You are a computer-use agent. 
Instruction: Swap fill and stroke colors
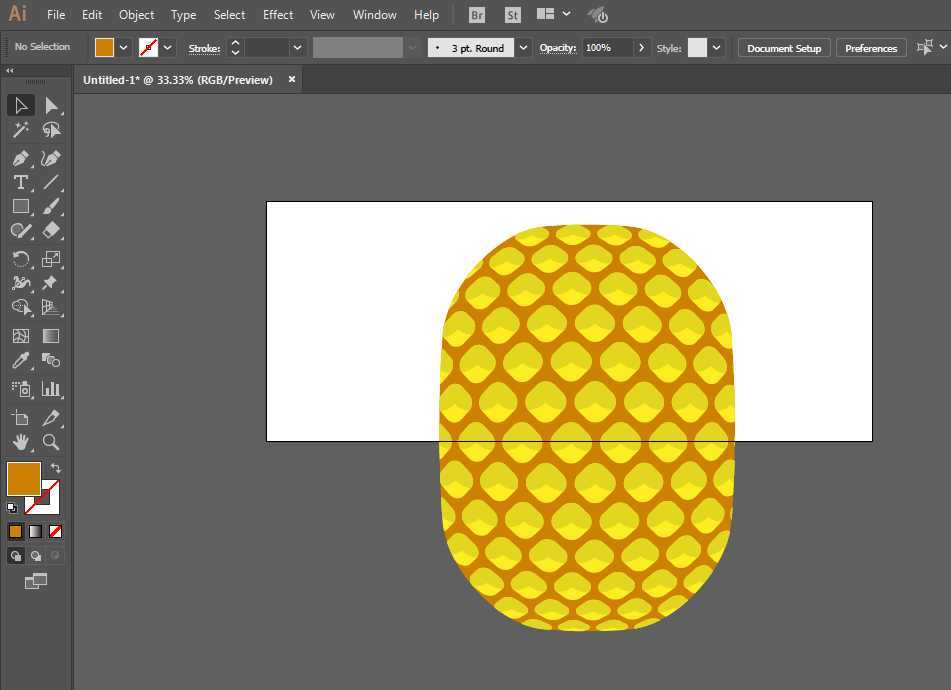[56, 468]
